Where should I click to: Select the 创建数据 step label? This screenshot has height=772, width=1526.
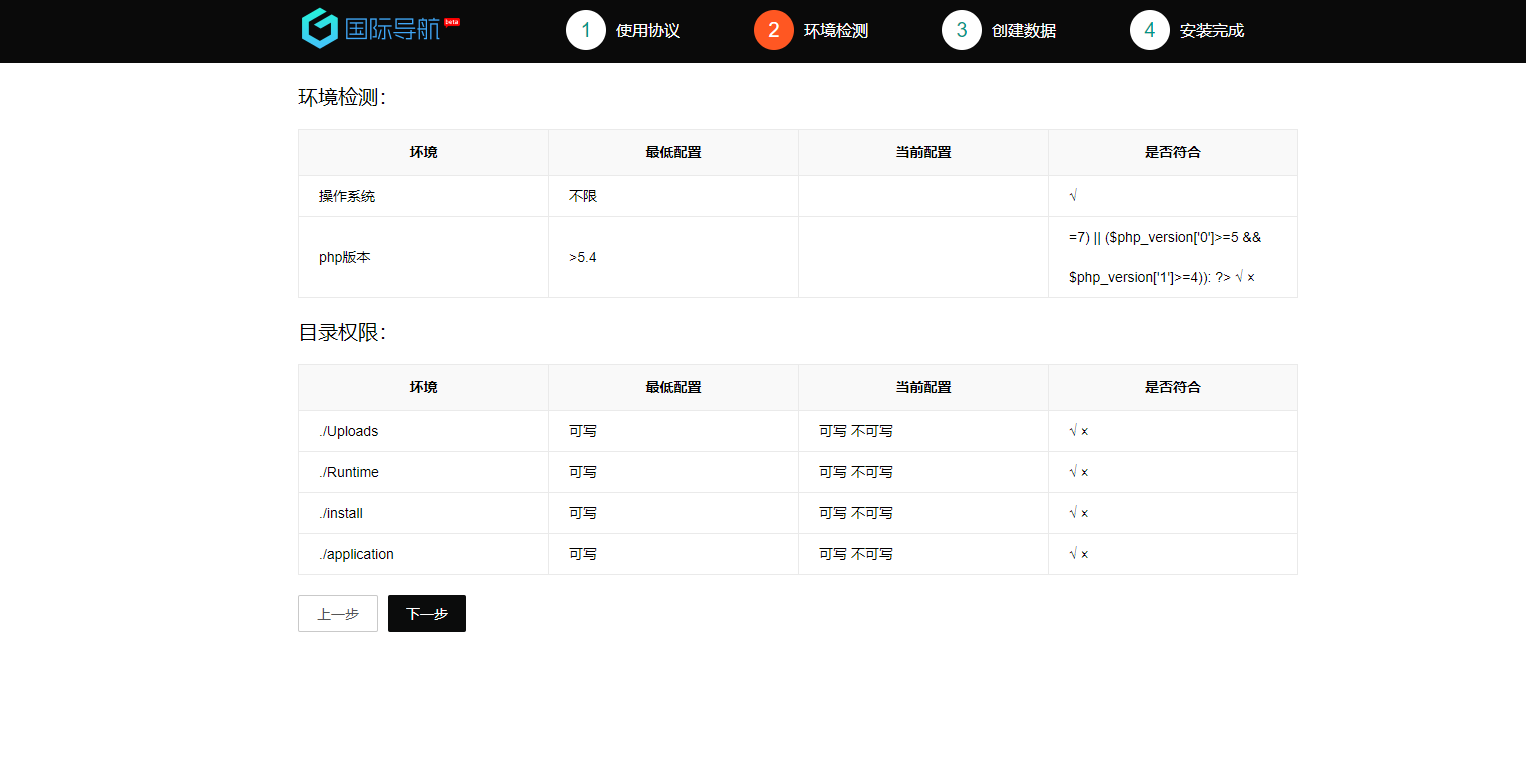[1024, 31]
